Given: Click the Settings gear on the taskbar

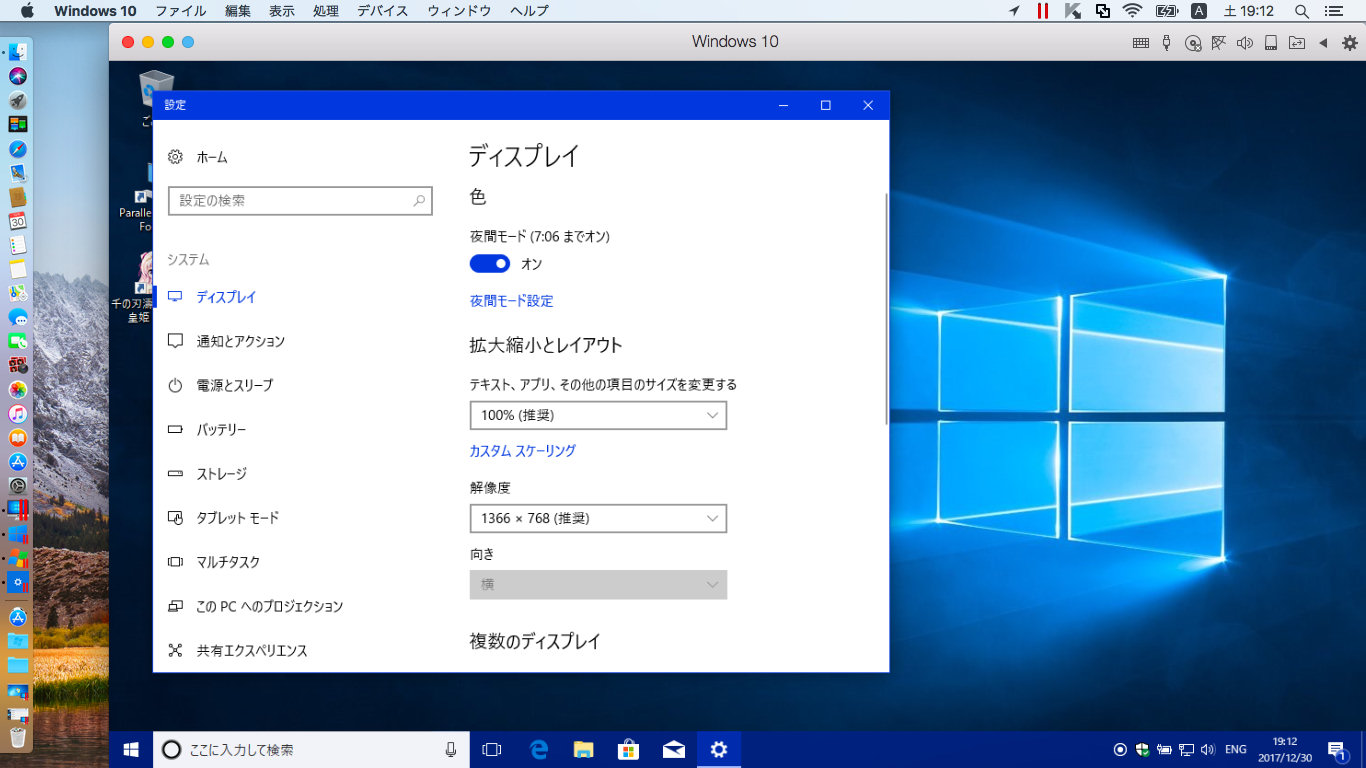Looking at the screenshot, I should [x=719, y=749].
